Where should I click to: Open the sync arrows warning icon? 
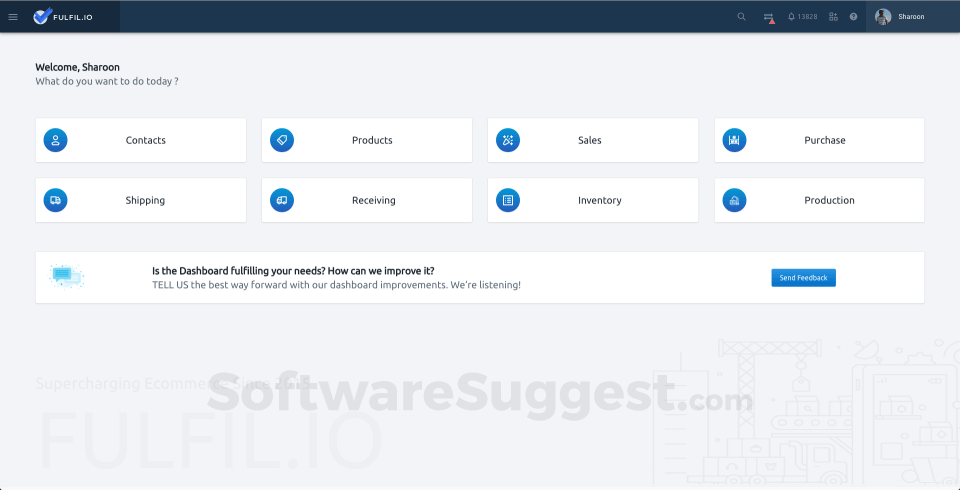[769, 18]
